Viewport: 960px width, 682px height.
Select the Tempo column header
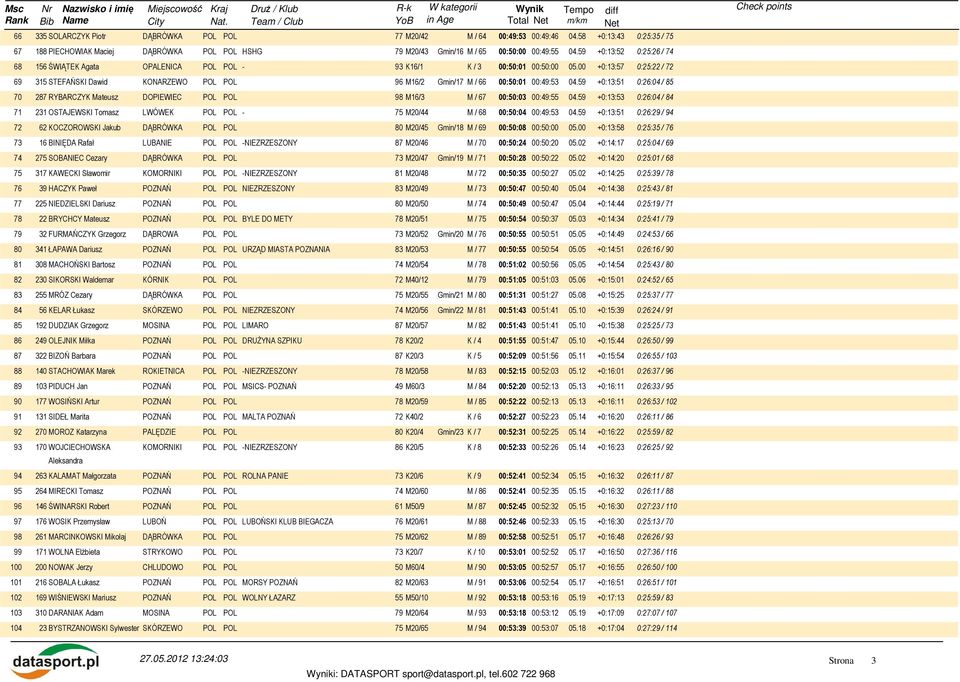[578, 10]
